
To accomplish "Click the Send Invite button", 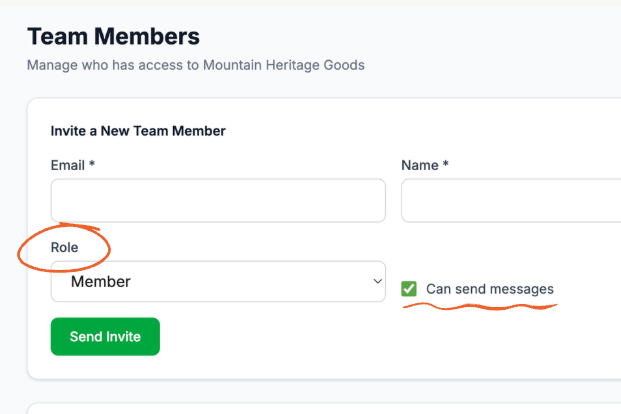I will click(x=105, y=336).
